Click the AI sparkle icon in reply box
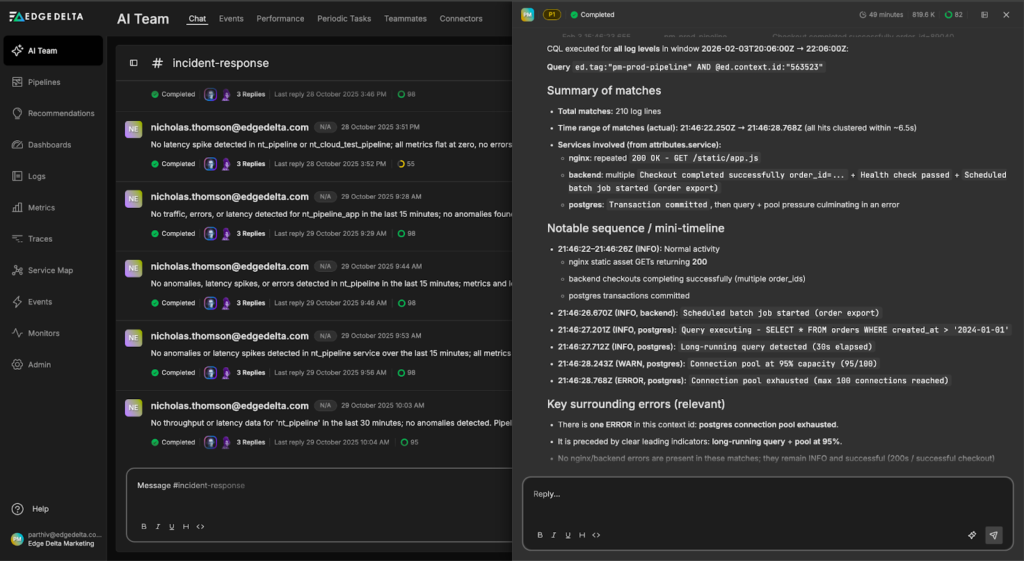Viewport: 1024px width, 561px height. [971, 535]
